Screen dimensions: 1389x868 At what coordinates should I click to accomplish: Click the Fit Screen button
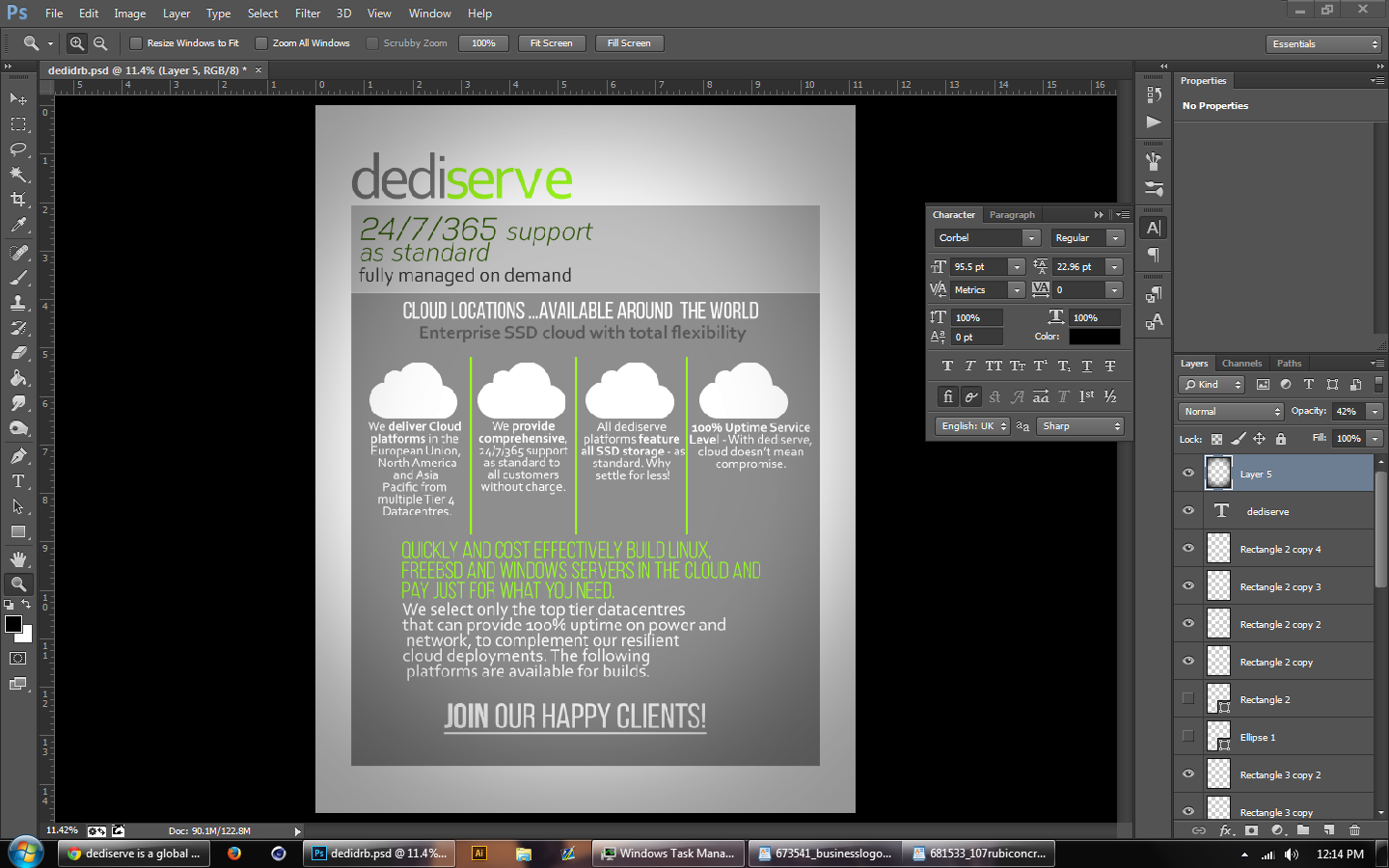tap(551, 43)
